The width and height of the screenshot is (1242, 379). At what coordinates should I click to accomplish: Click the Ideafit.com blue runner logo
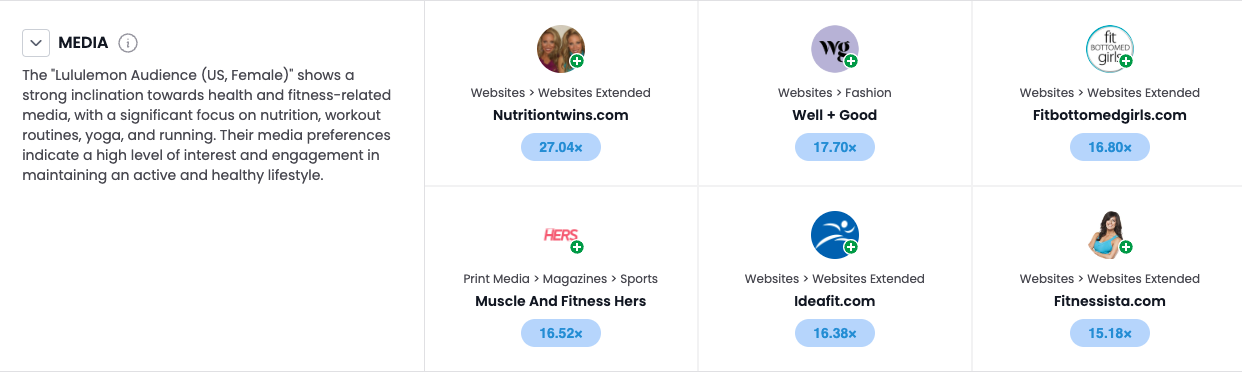point(835,235)
